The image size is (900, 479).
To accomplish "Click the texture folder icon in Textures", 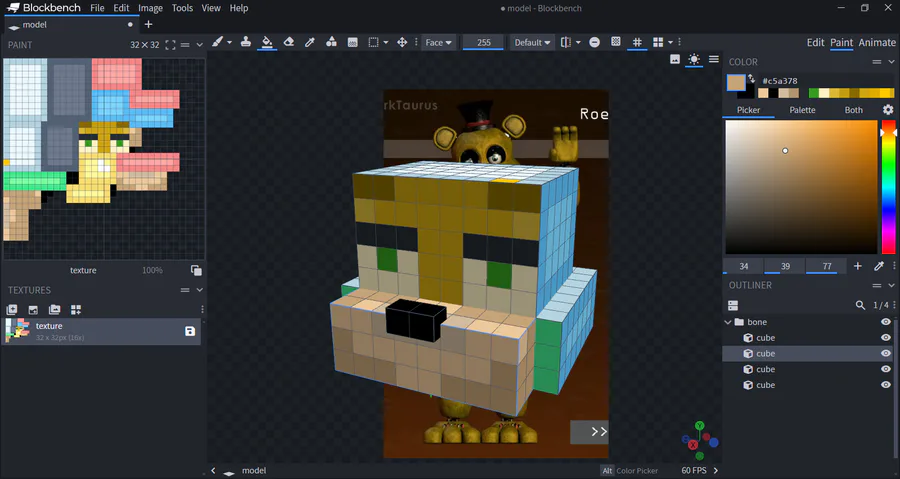I will (x=55, y=310).
